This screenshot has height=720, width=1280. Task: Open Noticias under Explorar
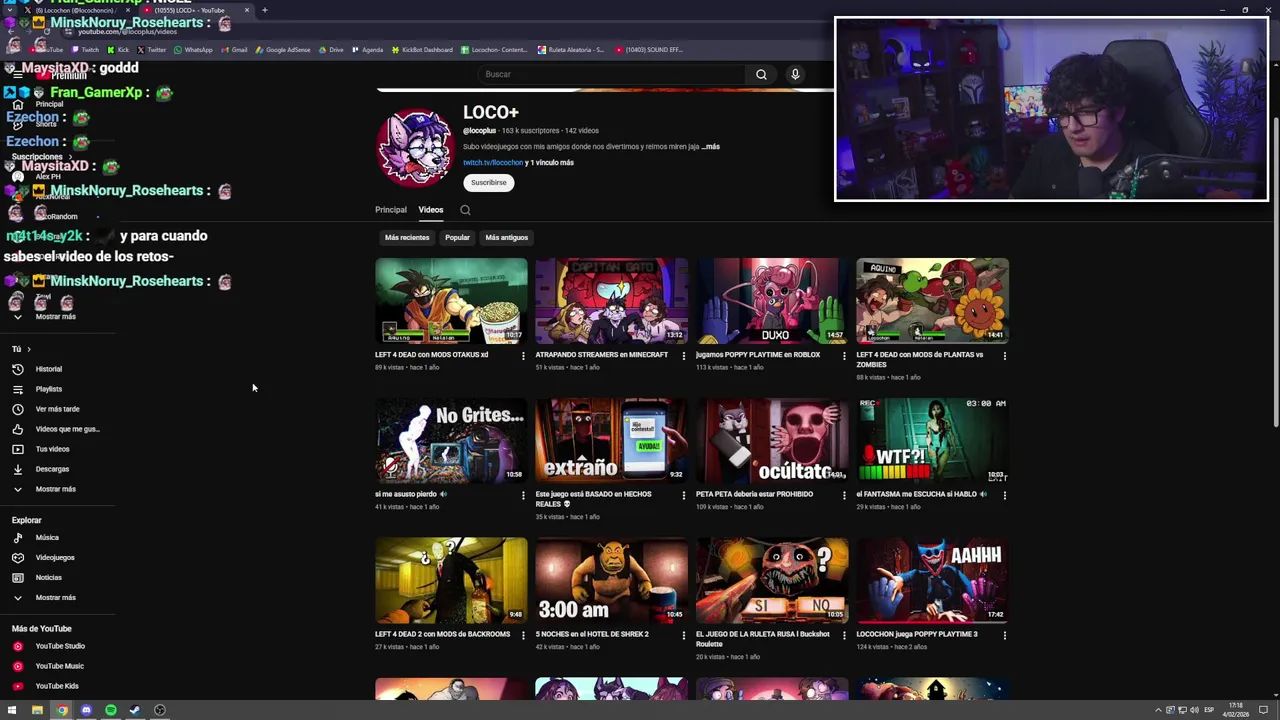click(48, 578)
